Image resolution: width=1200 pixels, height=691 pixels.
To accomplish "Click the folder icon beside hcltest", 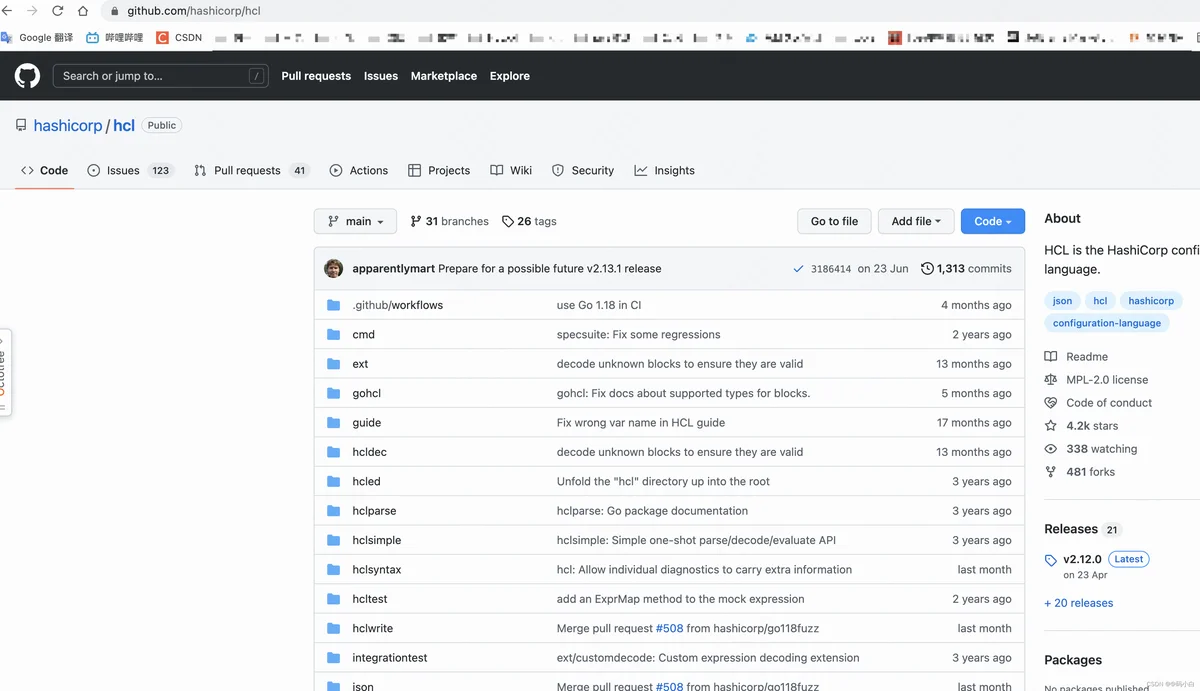I will click(334, 599).
